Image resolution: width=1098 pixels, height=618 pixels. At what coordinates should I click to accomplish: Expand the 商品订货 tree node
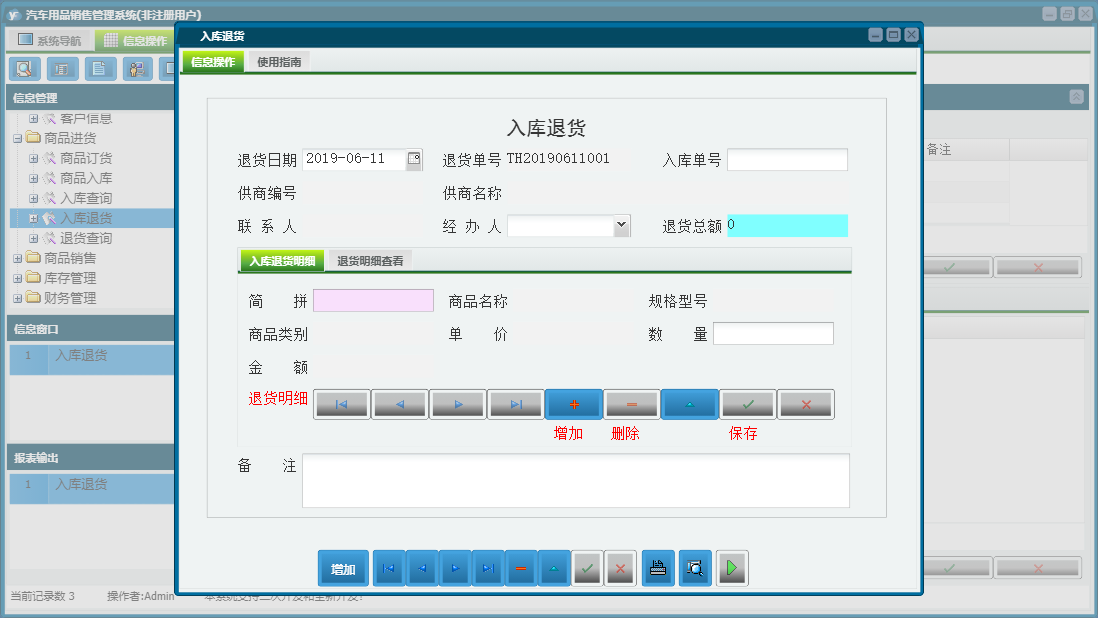(x=33, y=159)
